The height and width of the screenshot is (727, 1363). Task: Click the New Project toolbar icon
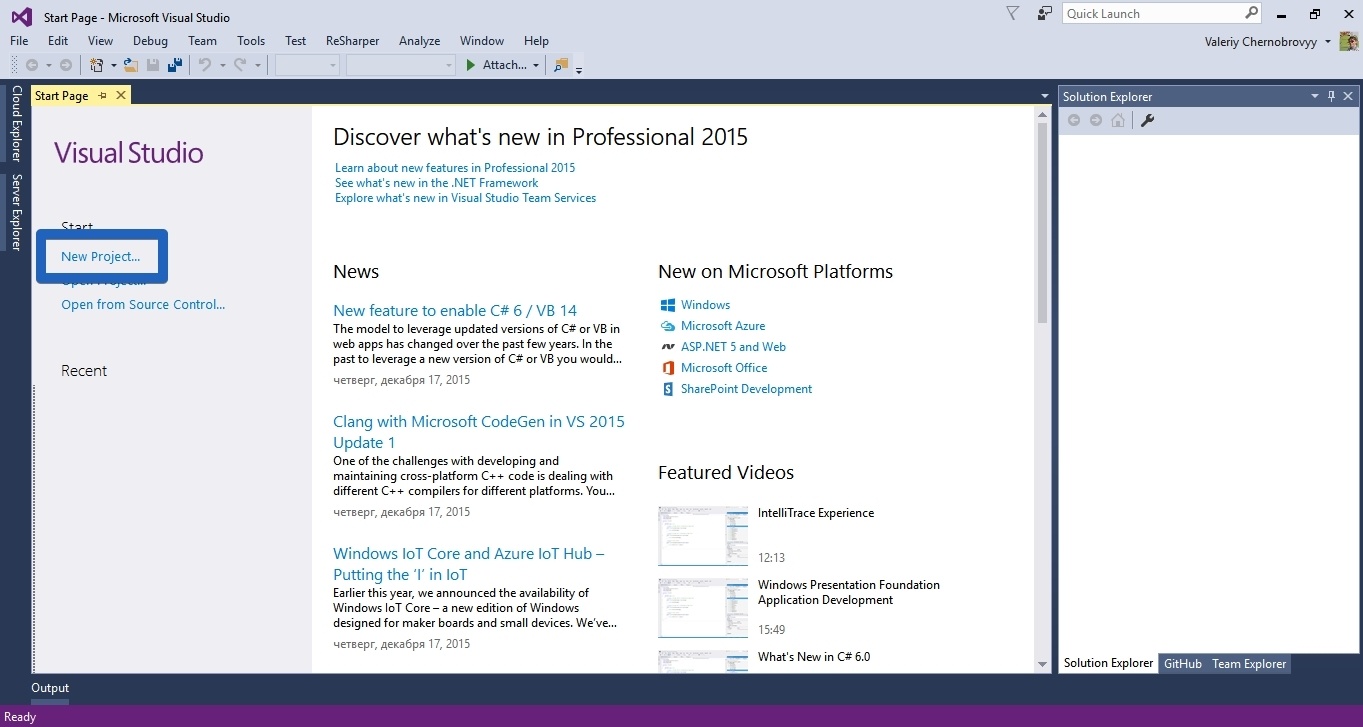[x=97, y=65]
